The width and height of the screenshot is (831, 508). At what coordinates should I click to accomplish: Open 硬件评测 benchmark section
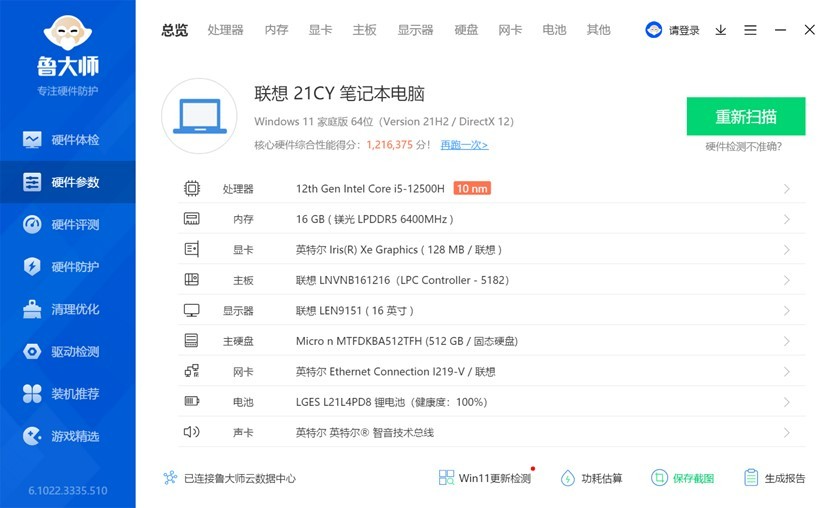point(67,225)
